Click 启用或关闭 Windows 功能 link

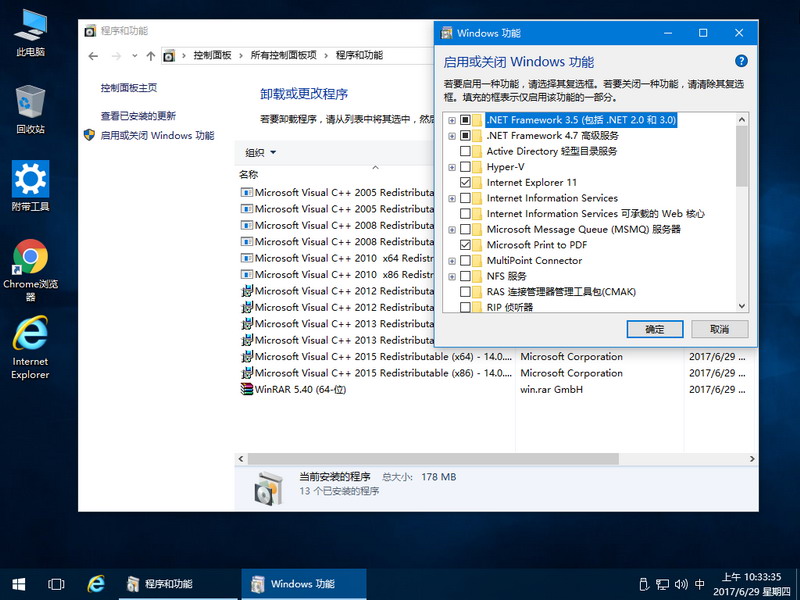pos(157,135)
